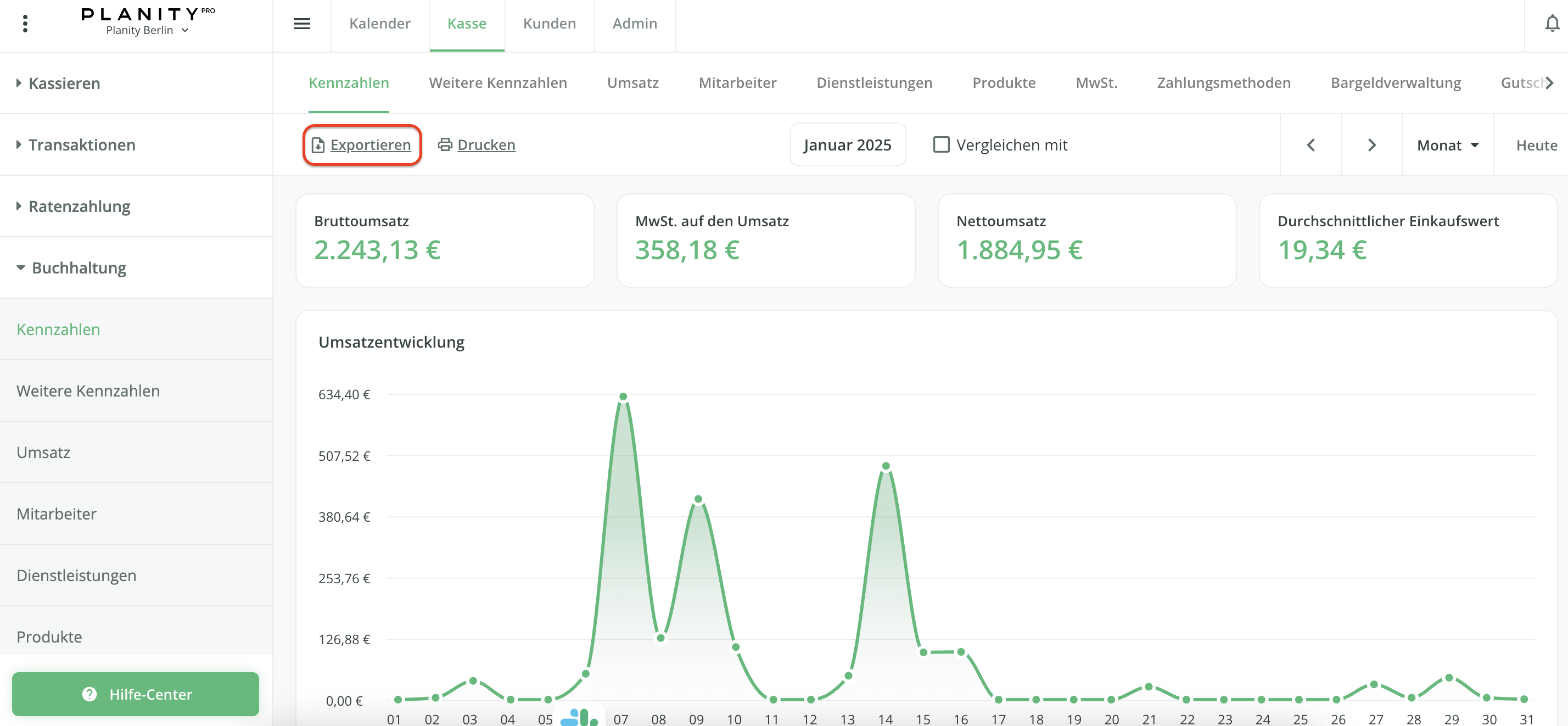Toggle the hamburger sidebar menu
The height and width of the screenshot is (726, 1568).
(x=302, y=24)
